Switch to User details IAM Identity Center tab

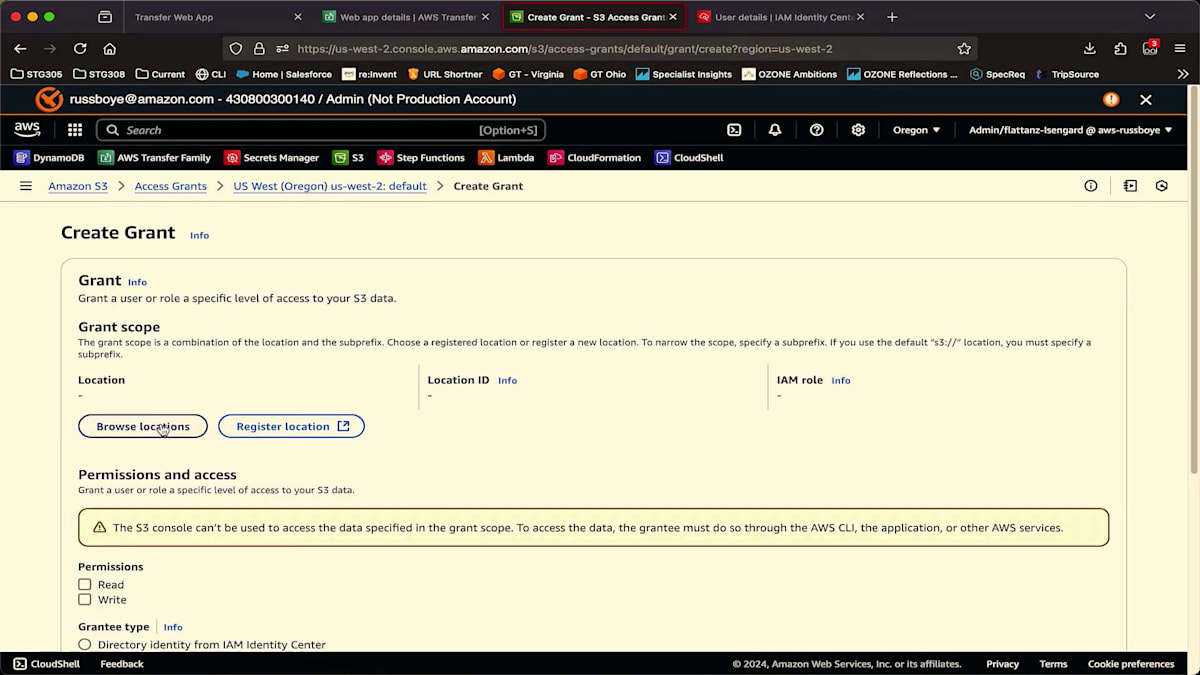[781, 17]
